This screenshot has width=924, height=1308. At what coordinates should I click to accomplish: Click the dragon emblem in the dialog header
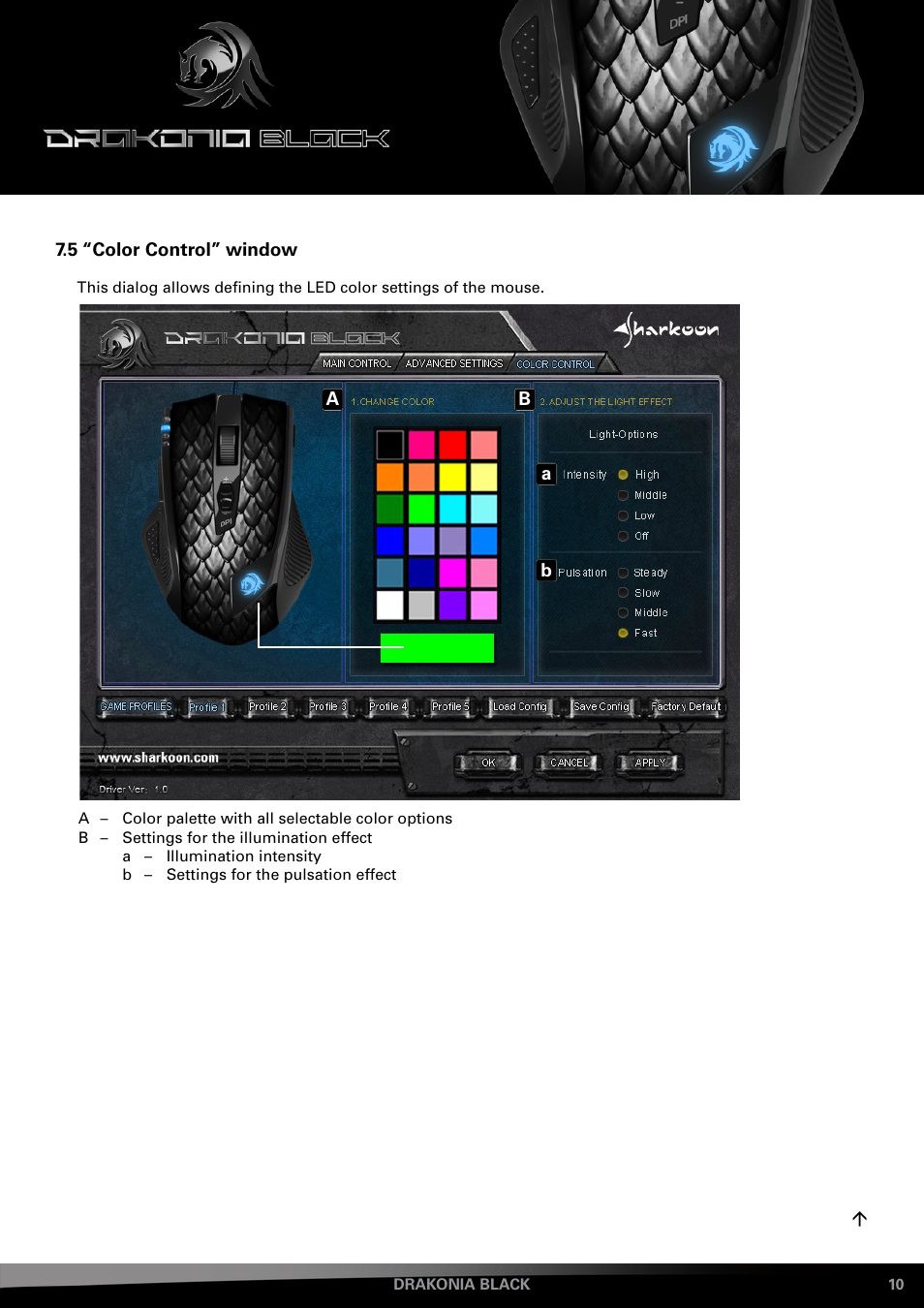(124, 344)
